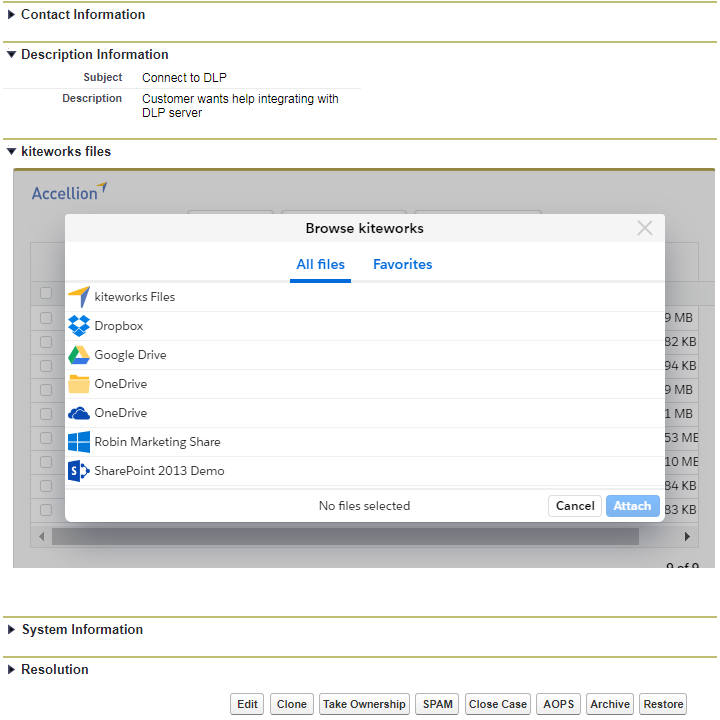Click the Clone button
This screenshot has width=720, height=720.
(x=292, y=704)
